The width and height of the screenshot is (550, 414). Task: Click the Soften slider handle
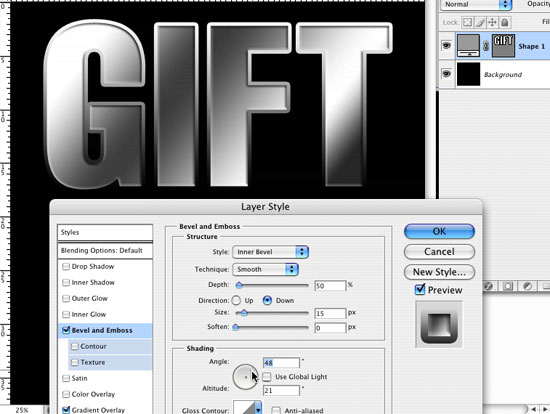click(236, 327)
